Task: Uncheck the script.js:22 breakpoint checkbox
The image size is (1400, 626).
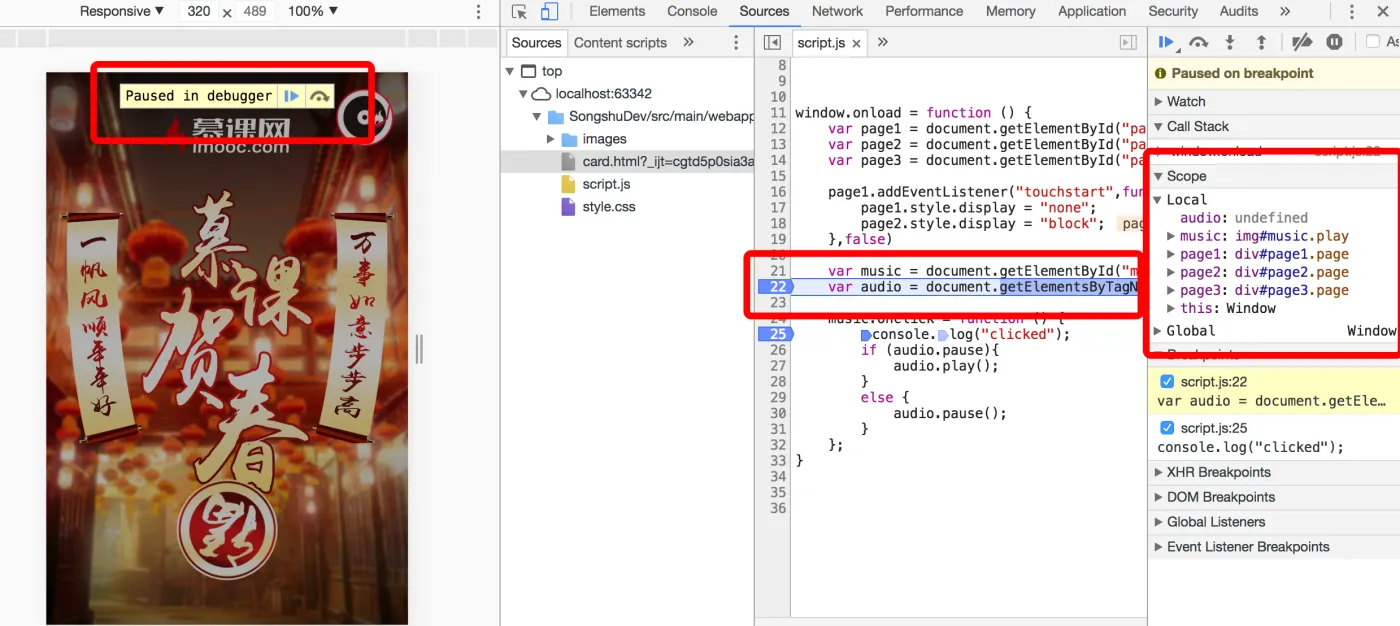Action: (1166, 382)
